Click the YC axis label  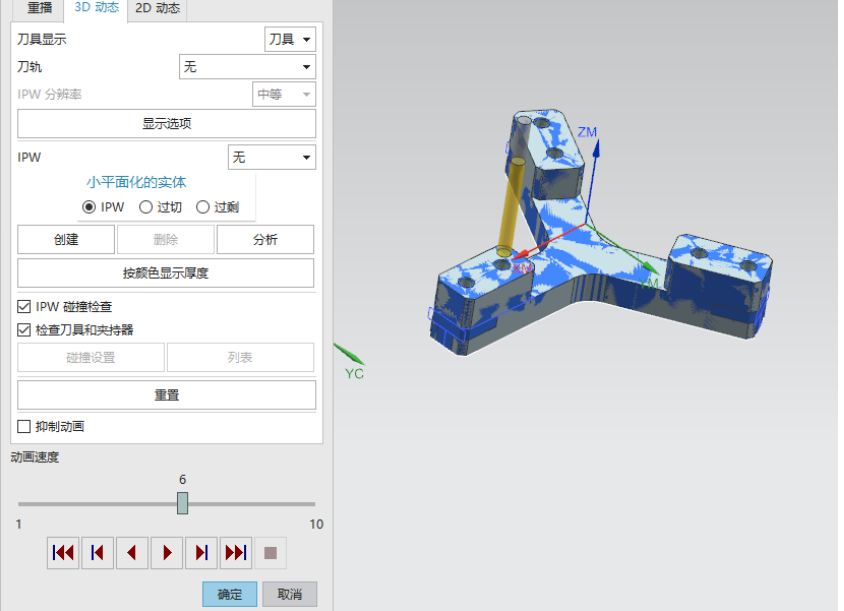pyautogui.click(x=354, y=374)
